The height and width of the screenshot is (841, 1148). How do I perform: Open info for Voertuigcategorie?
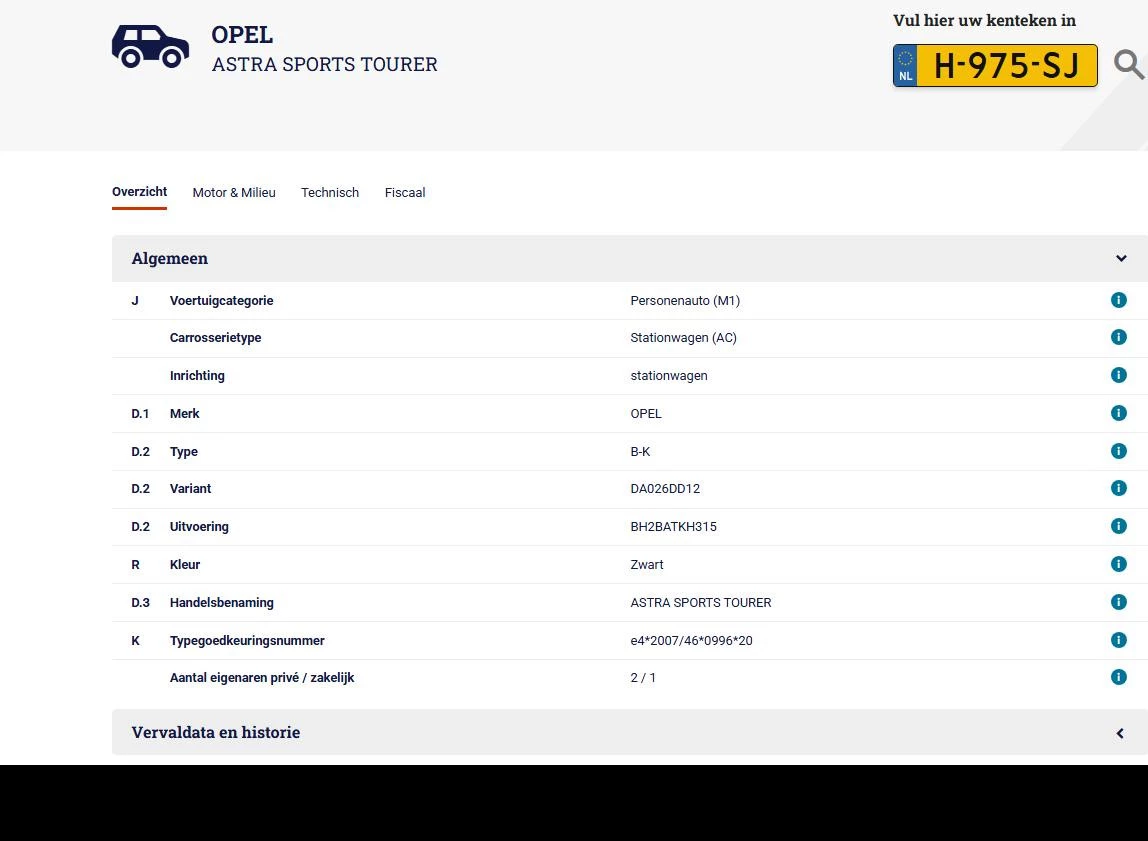coord(1119,300)
